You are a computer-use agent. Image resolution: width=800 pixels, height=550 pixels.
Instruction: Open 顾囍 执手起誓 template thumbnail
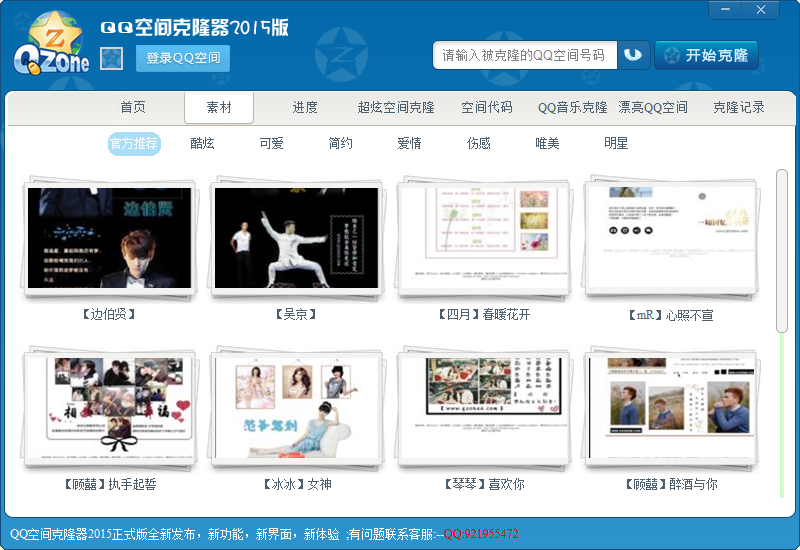tap(109, 408)
